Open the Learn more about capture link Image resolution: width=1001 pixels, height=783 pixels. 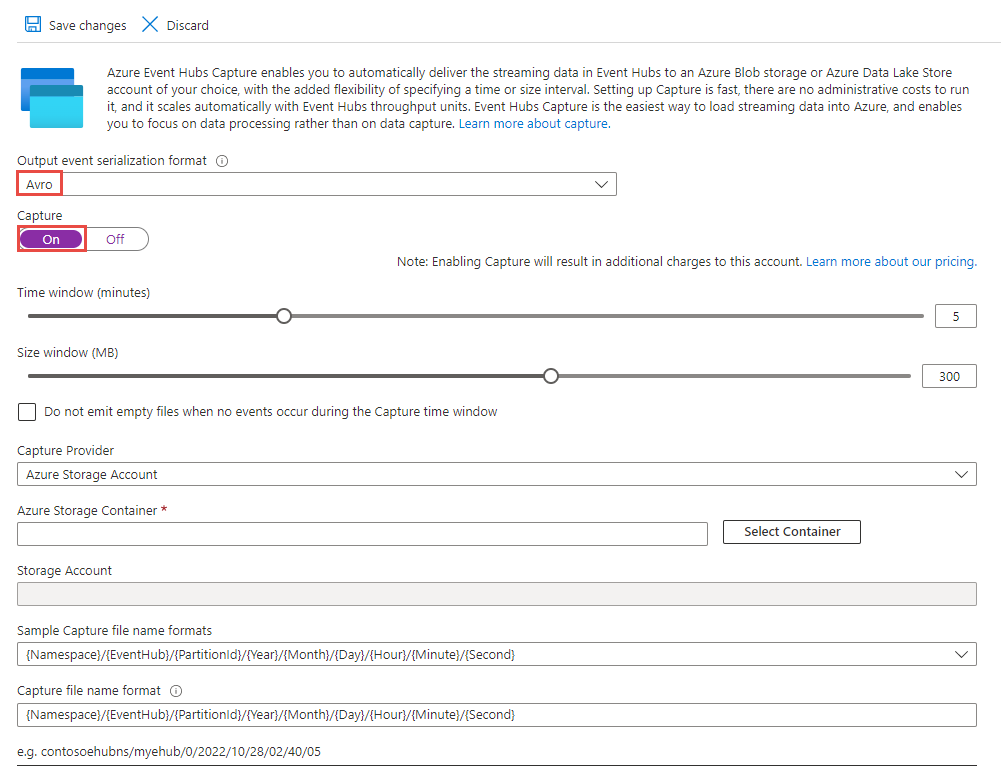(x=533, y=123)
